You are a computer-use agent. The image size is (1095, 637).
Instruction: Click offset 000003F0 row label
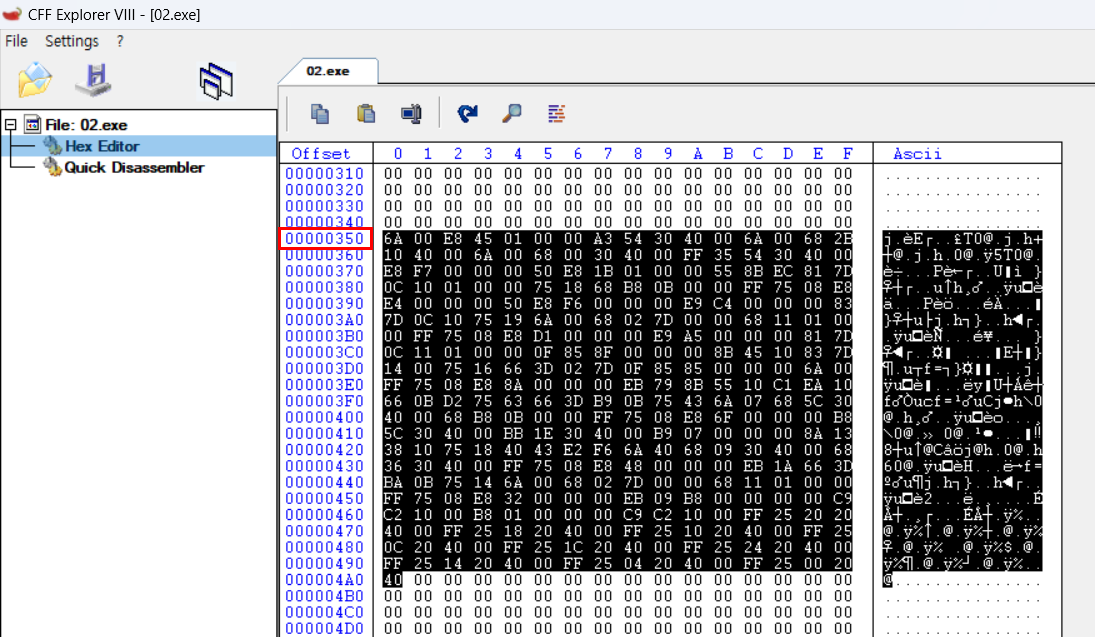325,402
